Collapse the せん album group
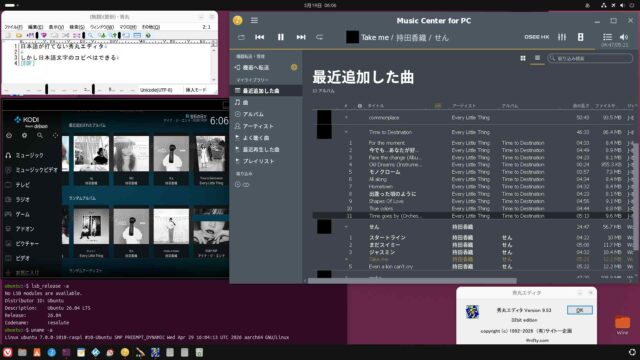 click(347, 227)
